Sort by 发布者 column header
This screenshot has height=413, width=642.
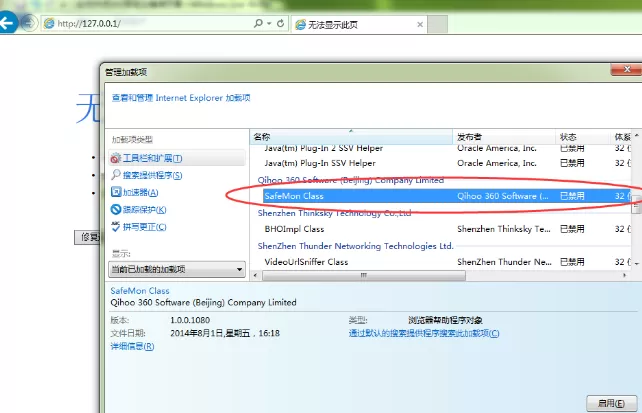504,137
